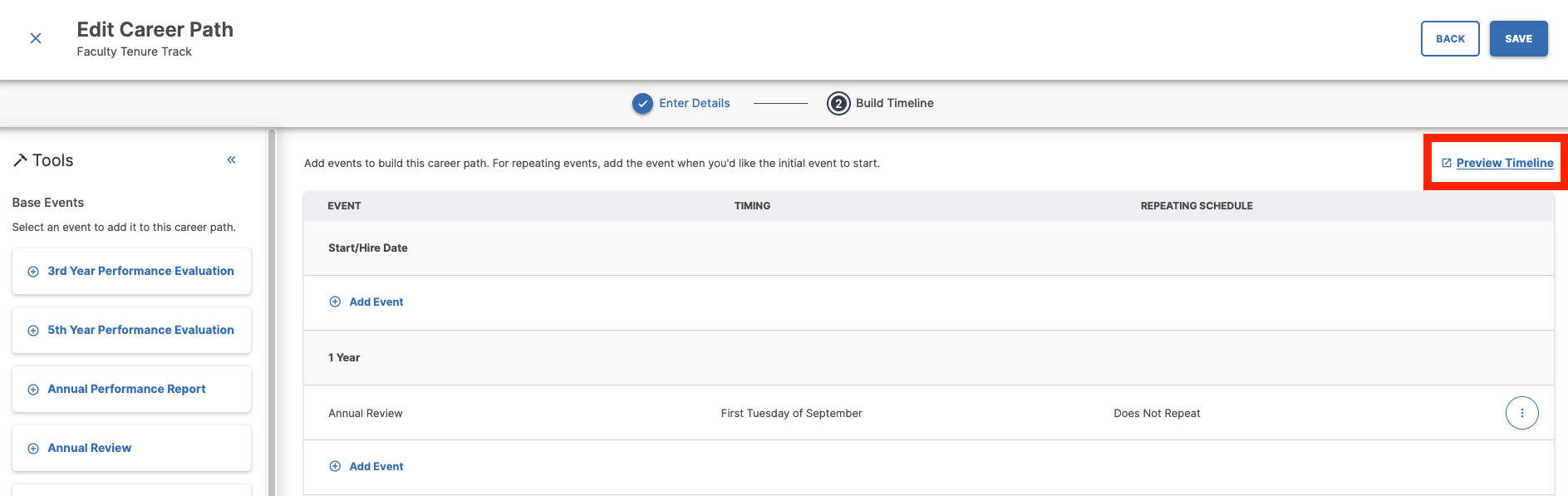
Task: Add Annual Review base event
Action: (131, 448)
